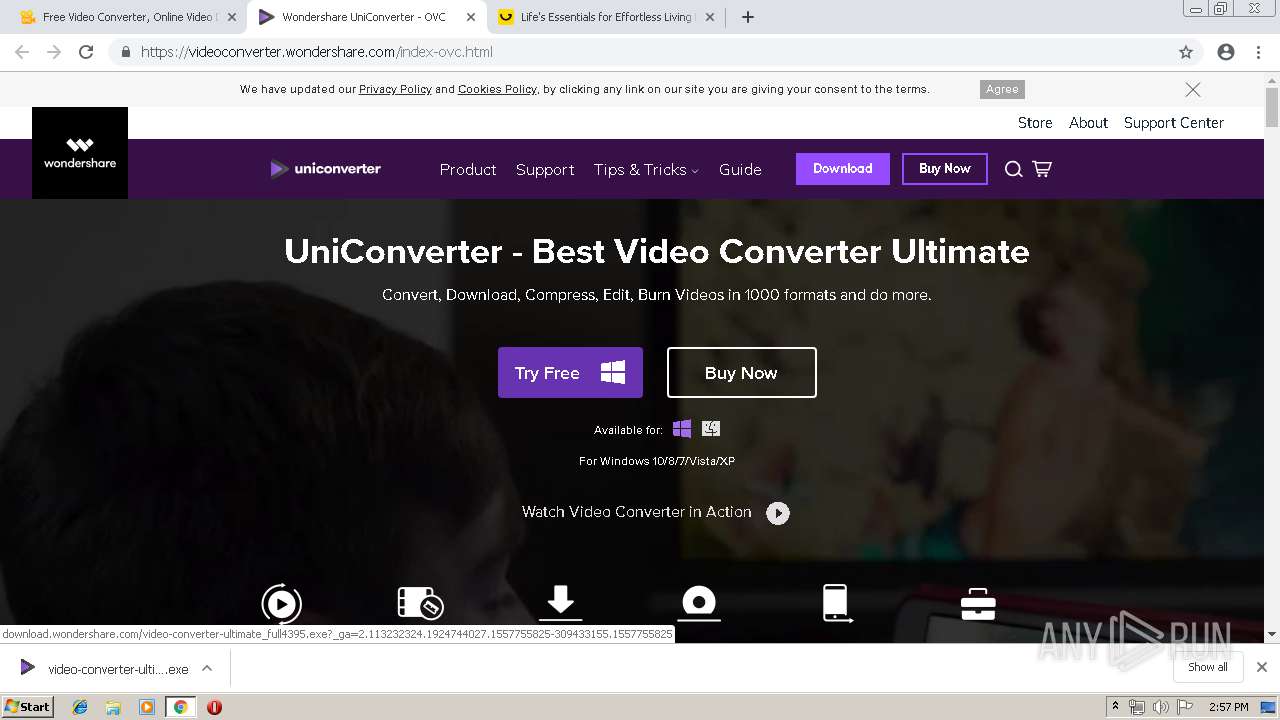Image resolution: width=1280 pixels, height=720 pixels.
Task: Click the toolbox feature icon
Action: pos(977,603)
